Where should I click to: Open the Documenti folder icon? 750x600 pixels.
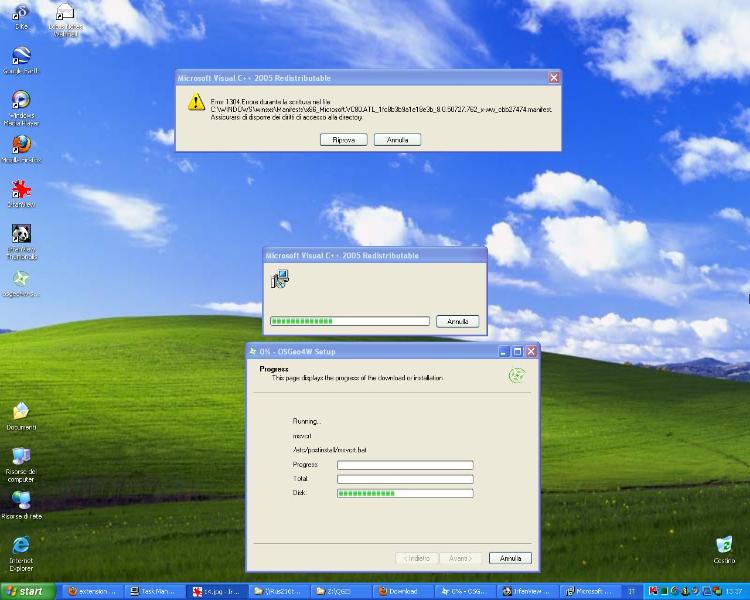[21, 412]
